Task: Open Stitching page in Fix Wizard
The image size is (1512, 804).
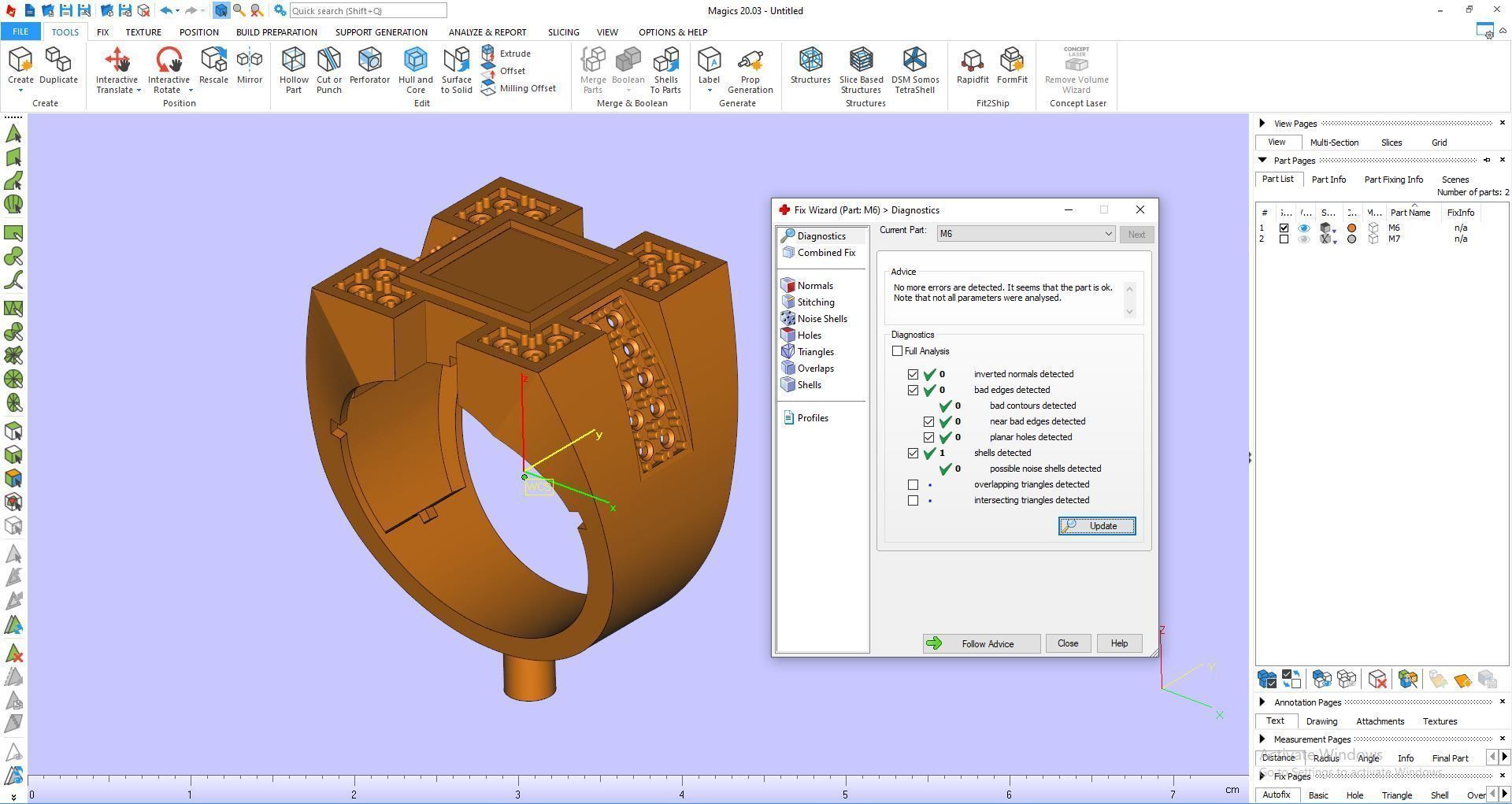Action: coord(808,302)
